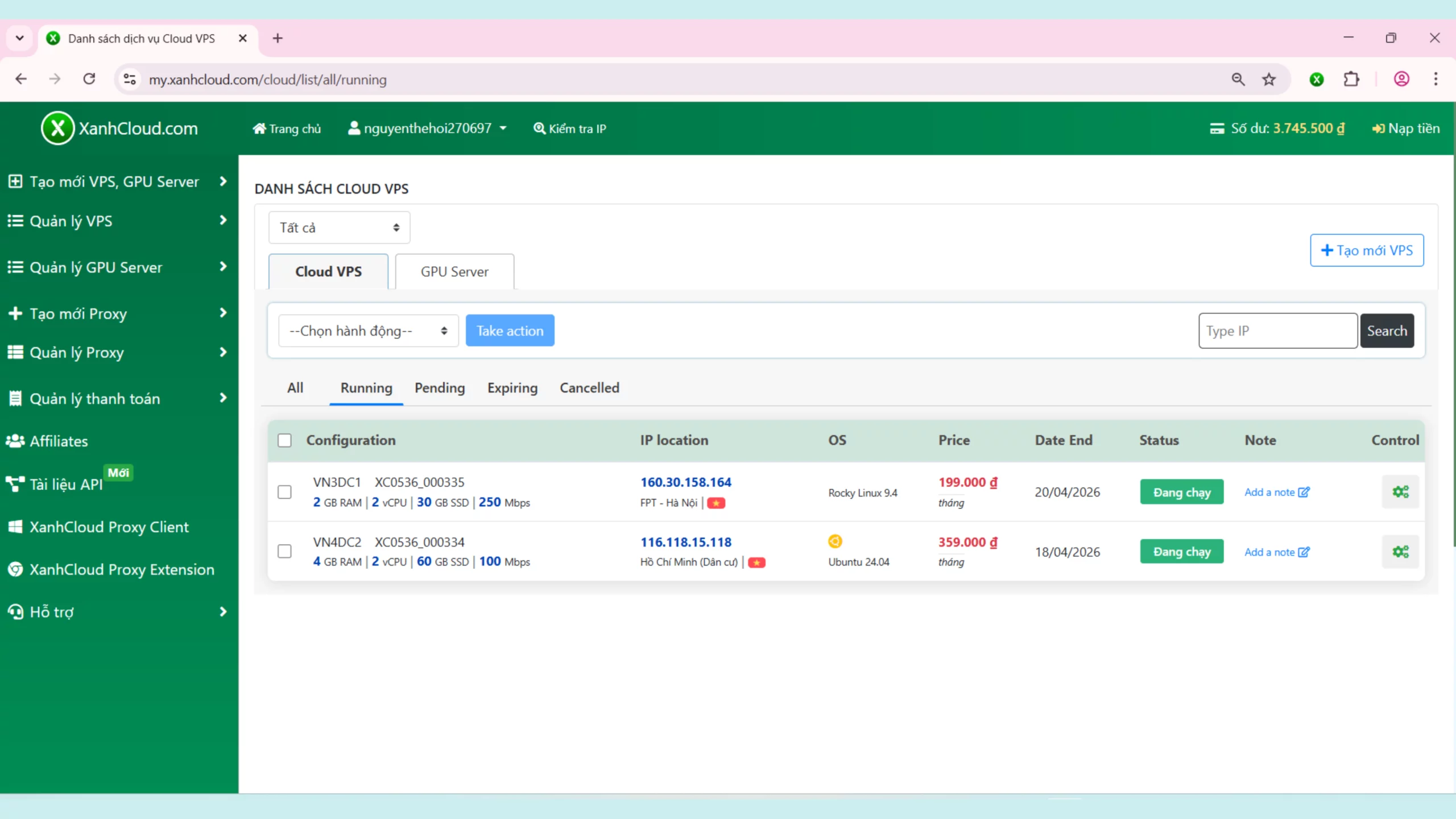Open the Kiểm tra IP tool
Screen dimensions: 1456x819
point(570,129)
